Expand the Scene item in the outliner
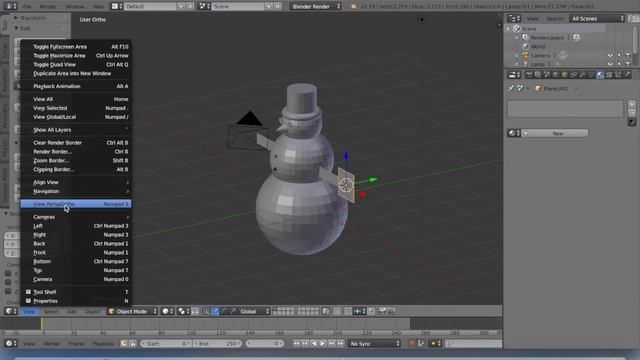The width and height of the screenshot is (640, 360). tap(508, 29)
